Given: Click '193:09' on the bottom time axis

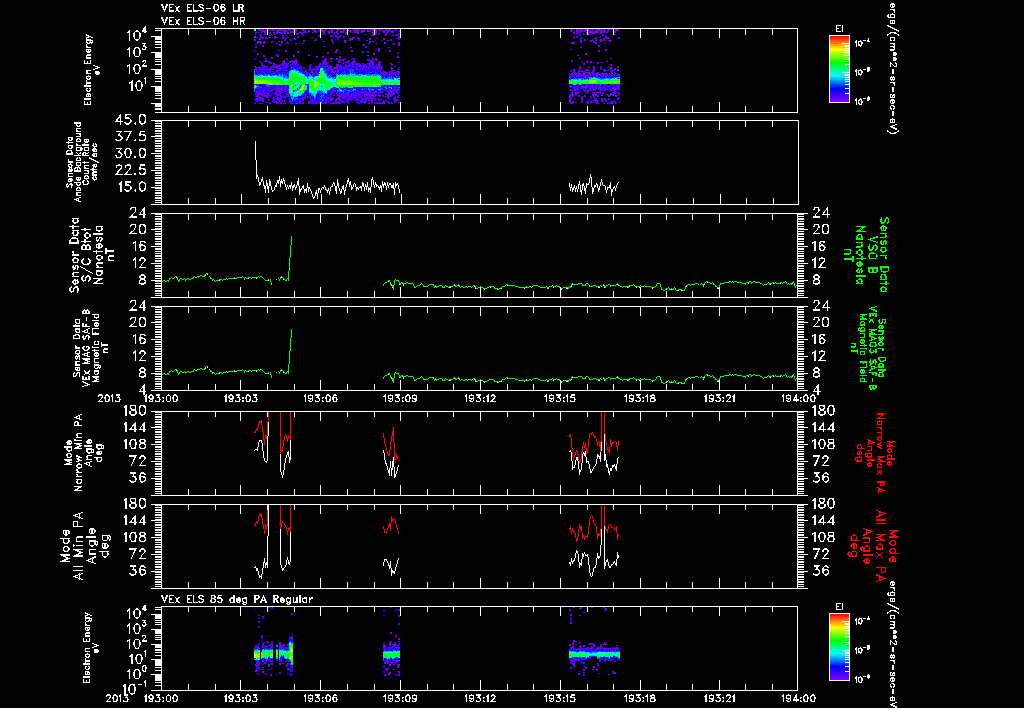Looking at the screenshot, I should click(400, 698).
